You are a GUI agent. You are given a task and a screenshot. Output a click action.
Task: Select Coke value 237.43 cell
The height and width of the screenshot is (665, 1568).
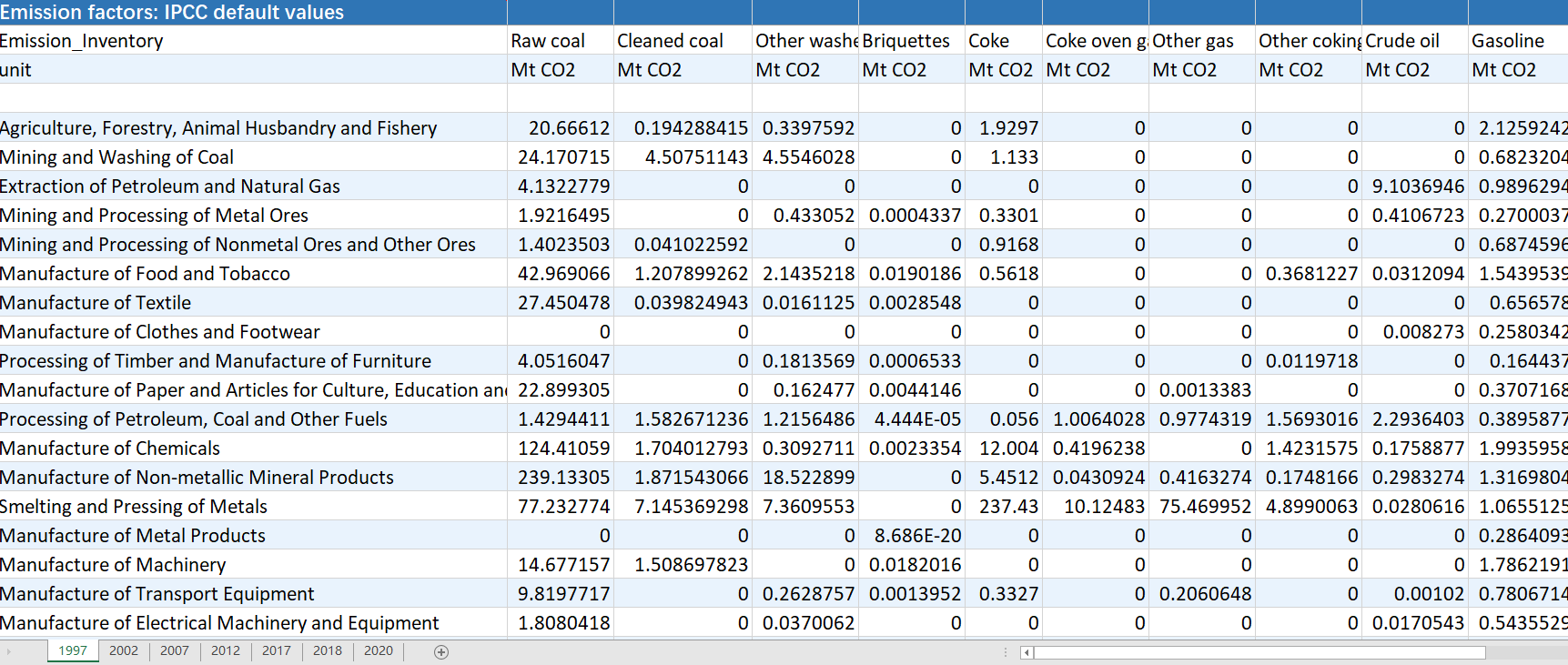pyautogui.click(x=1004, y=507)
